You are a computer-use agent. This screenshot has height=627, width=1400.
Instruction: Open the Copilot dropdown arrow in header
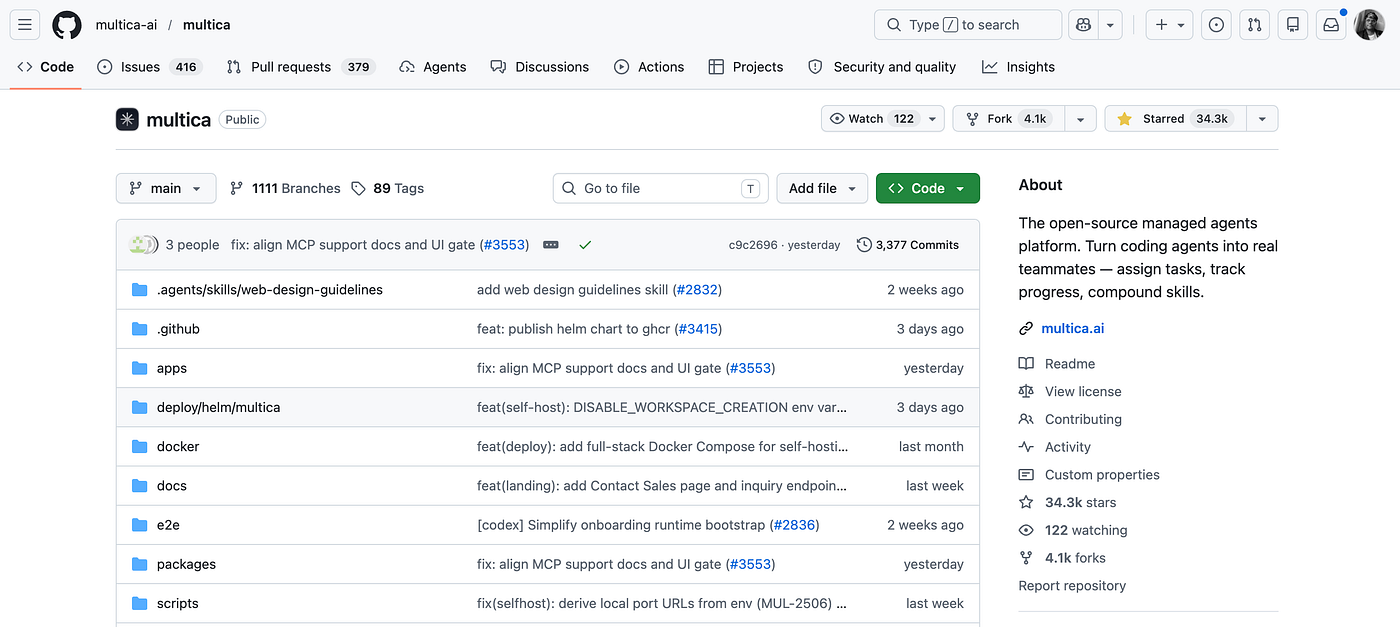click(1110, 25)
